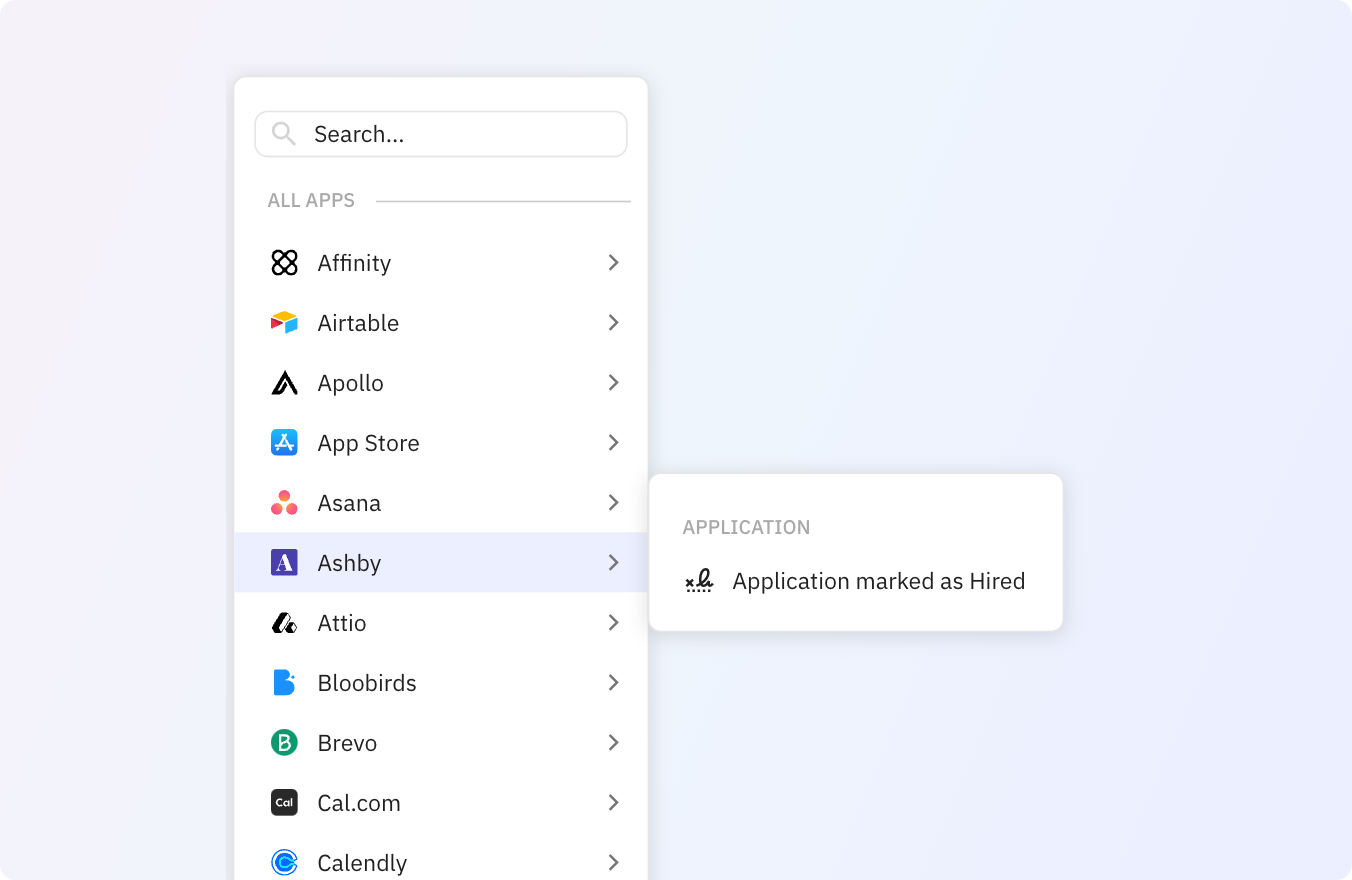
Task: Open the Airtable app entry
Action: tap(441, 323)
